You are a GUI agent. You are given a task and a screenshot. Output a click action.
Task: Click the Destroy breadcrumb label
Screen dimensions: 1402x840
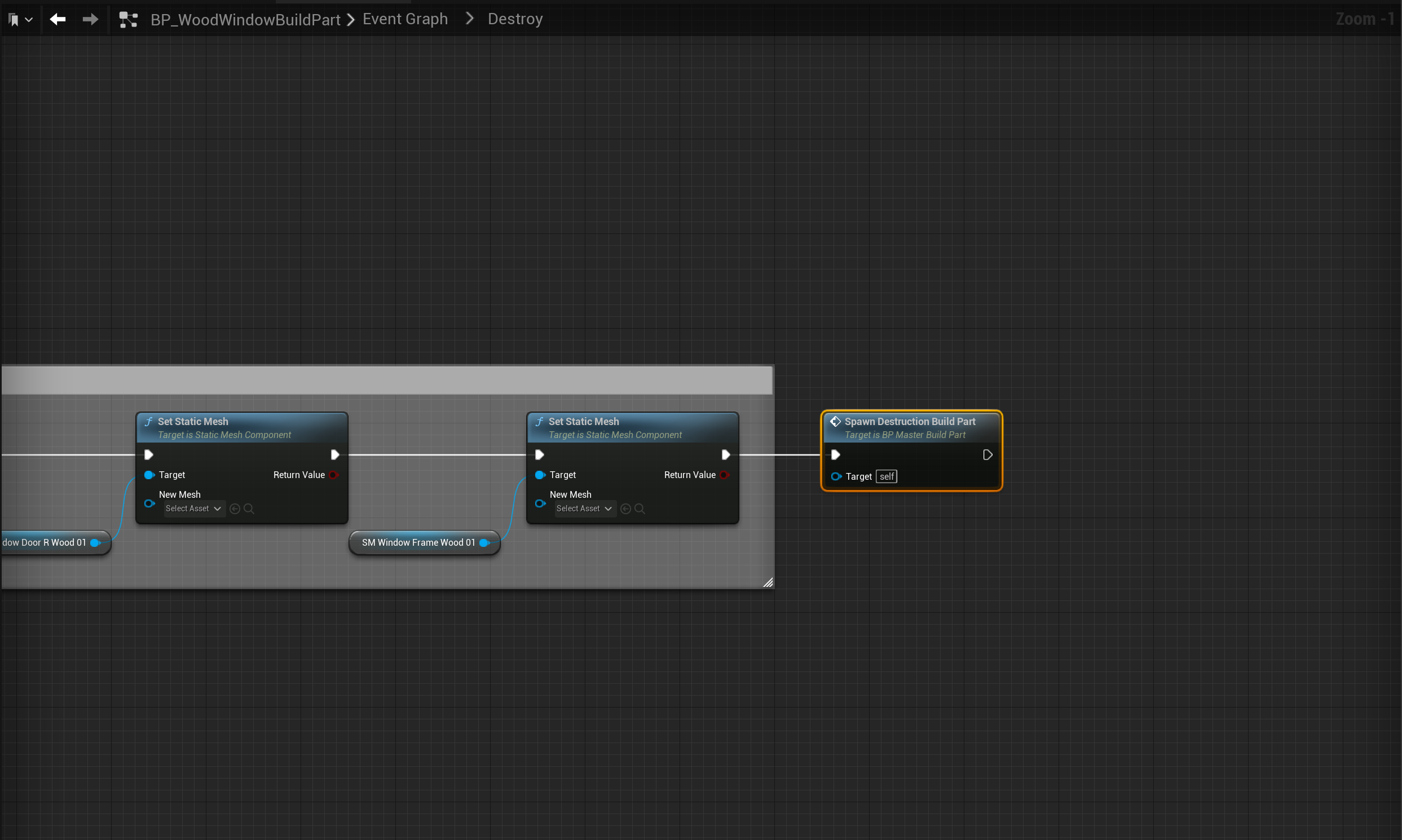515,19
